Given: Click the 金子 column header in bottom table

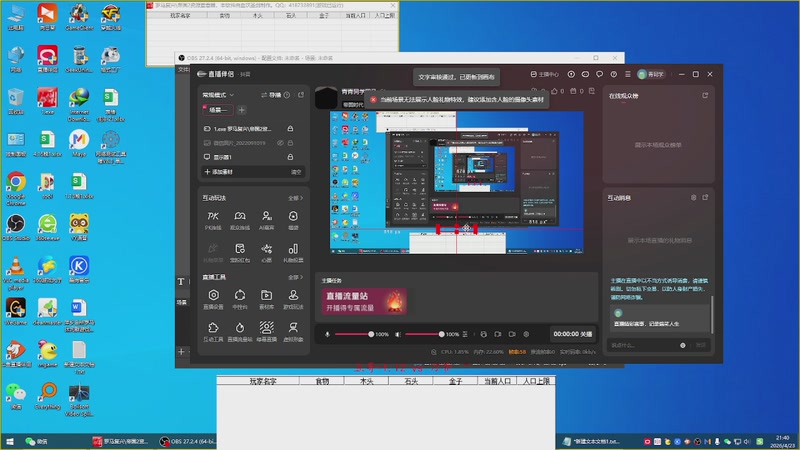Looking at the screenshot, I should 455,381.
